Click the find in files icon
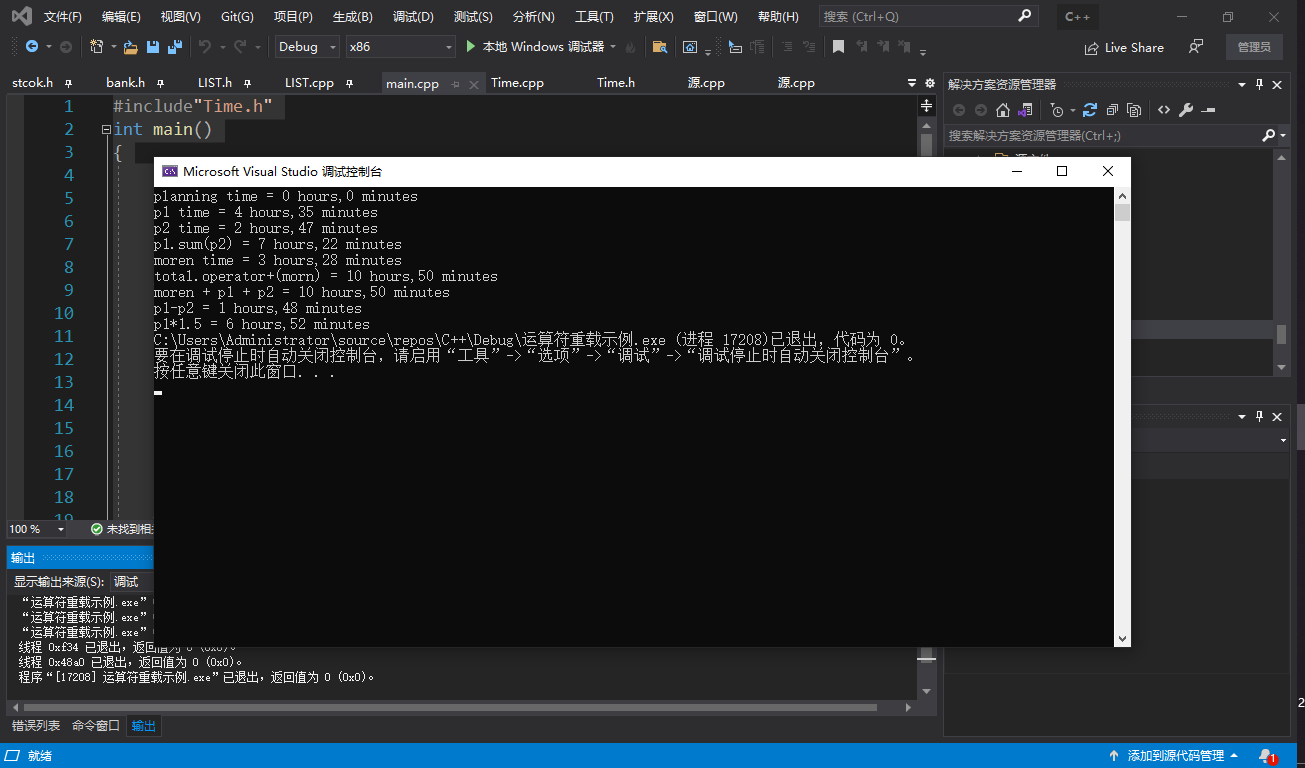Image resolution: width=1305 pixels, height=768 pixels. (659, 47)
